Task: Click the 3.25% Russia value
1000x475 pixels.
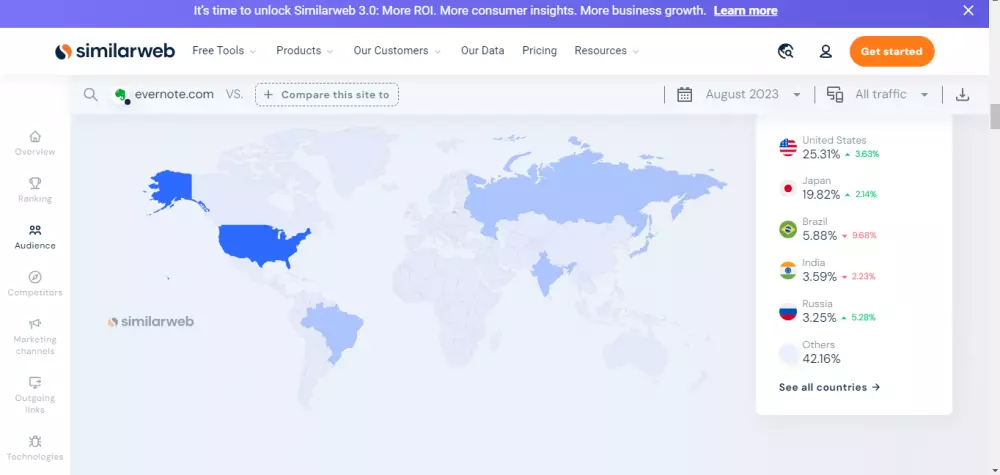Action: (x=820, y=318)
